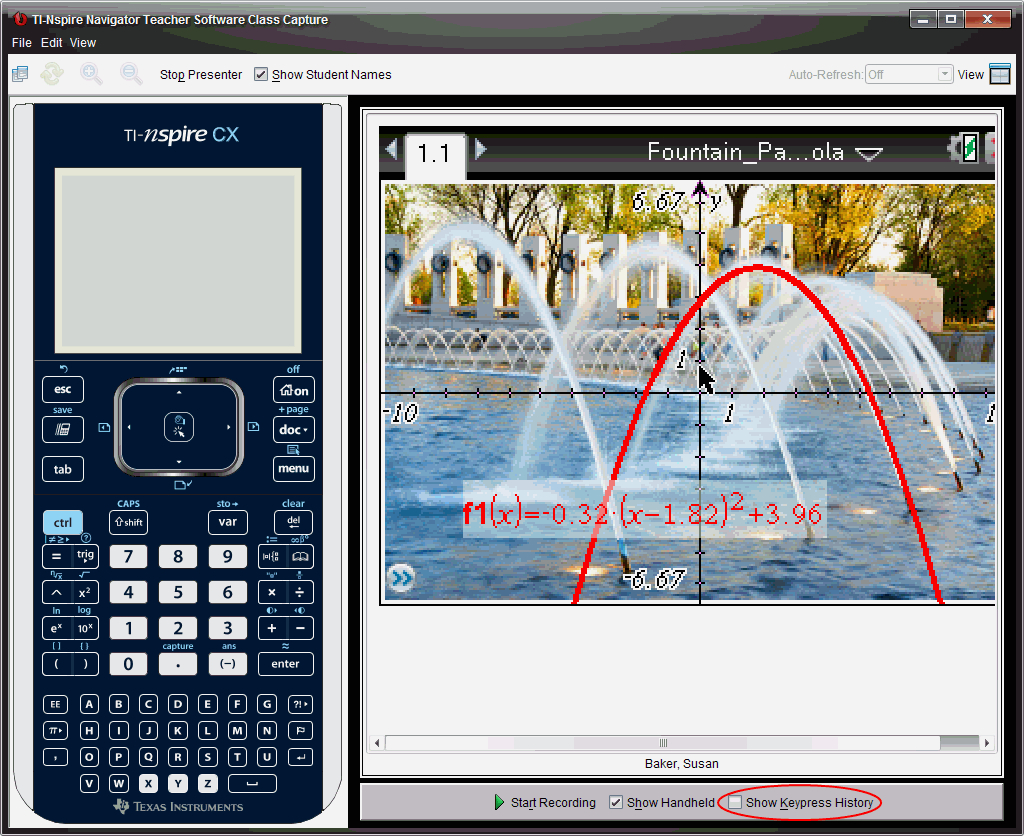The image size is (1024, 836).
Task: Click Start Recording button
Action: click(x=545, y=803)
